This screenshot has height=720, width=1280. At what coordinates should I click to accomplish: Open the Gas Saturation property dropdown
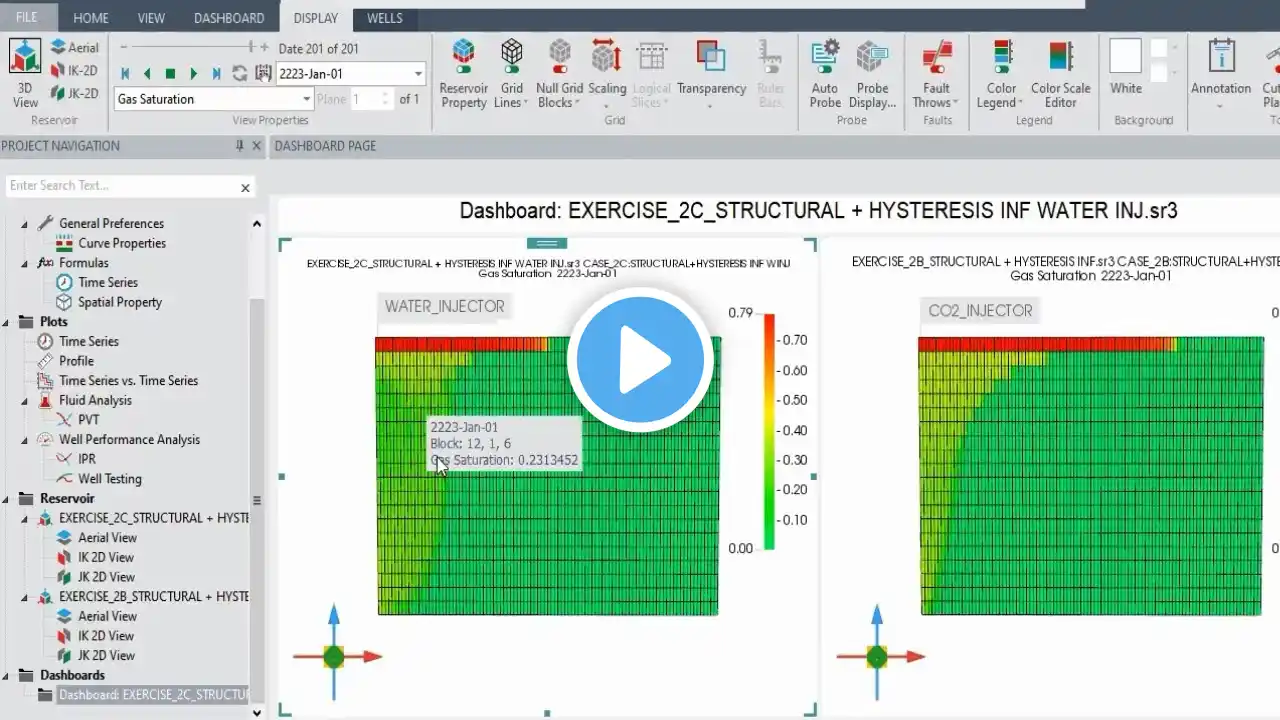307,99
